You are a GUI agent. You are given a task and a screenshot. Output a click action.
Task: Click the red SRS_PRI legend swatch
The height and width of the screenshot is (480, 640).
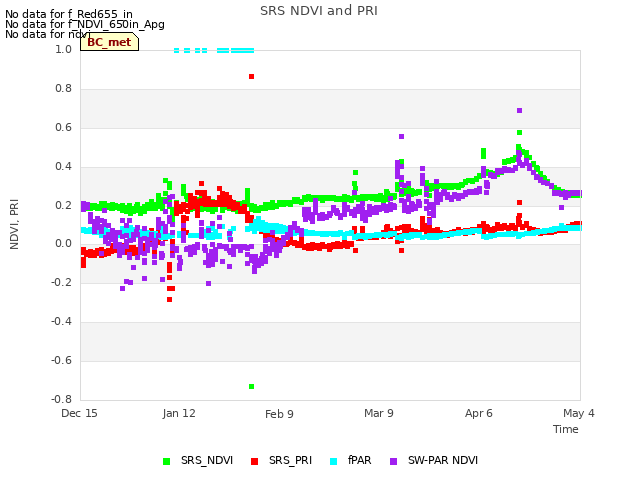pos(255,461)
